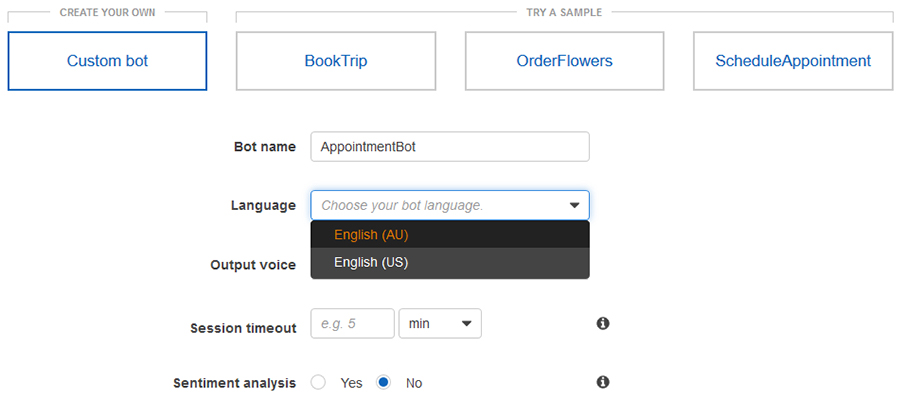This screenshot has height=404, width=901.
Task: Click the Session timeout label text
Action: point(242,328)
